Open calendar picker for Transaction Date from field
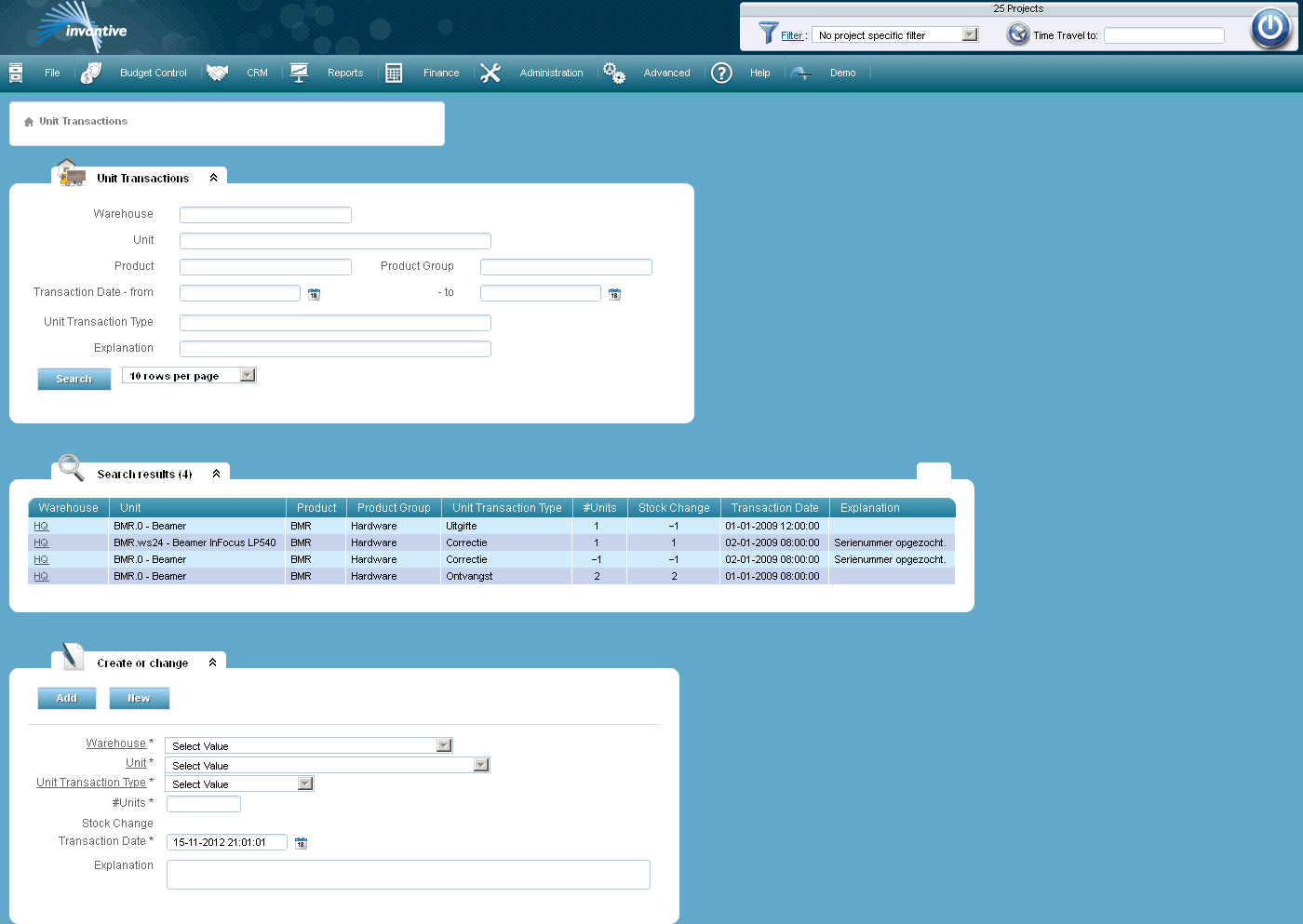This screenshot has height=924, width=1303. tap(315, 293)
